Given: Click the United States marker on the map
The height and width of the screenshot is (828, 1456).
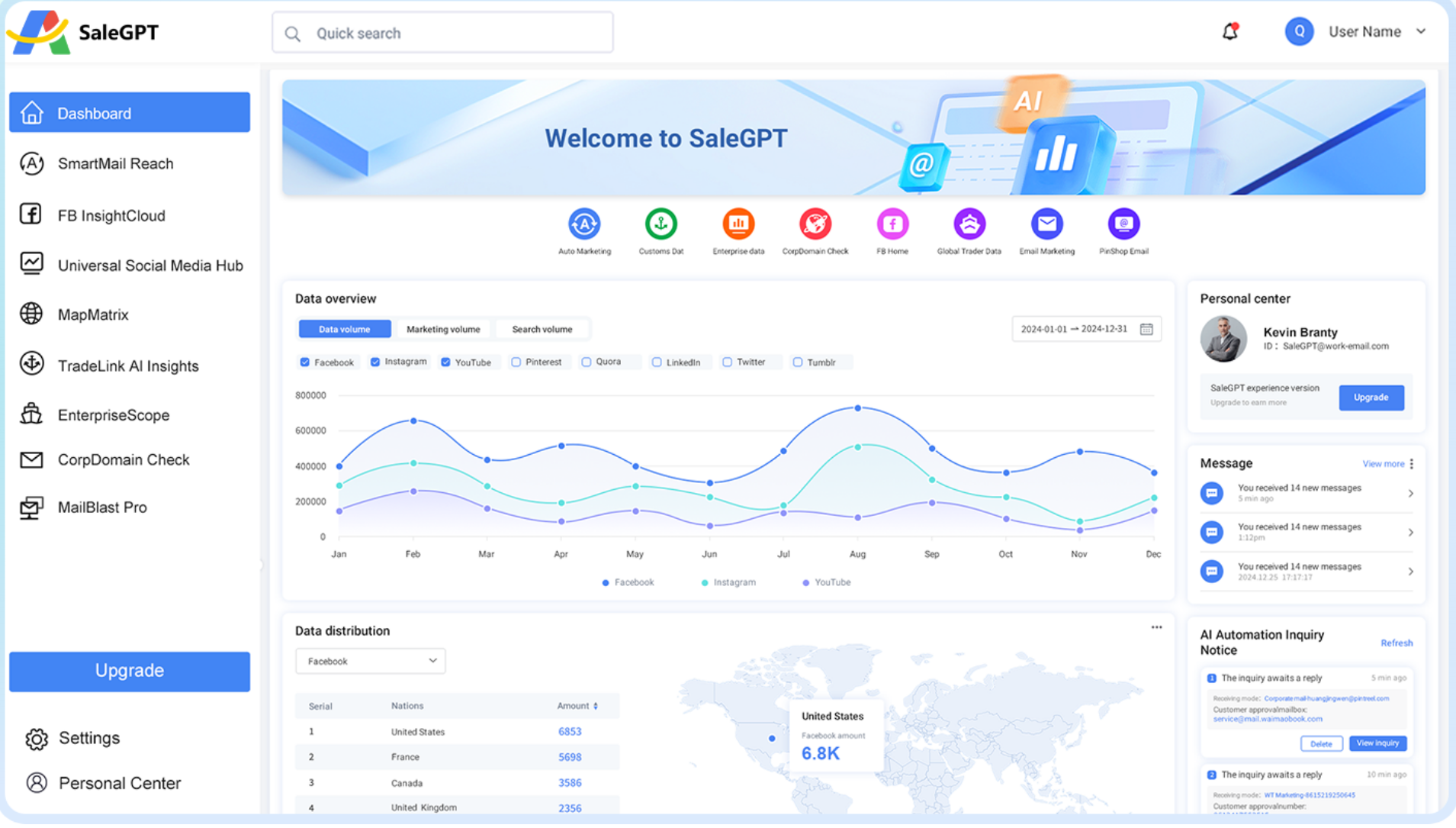Looking at the screenshot, I should tap(772, 738).
